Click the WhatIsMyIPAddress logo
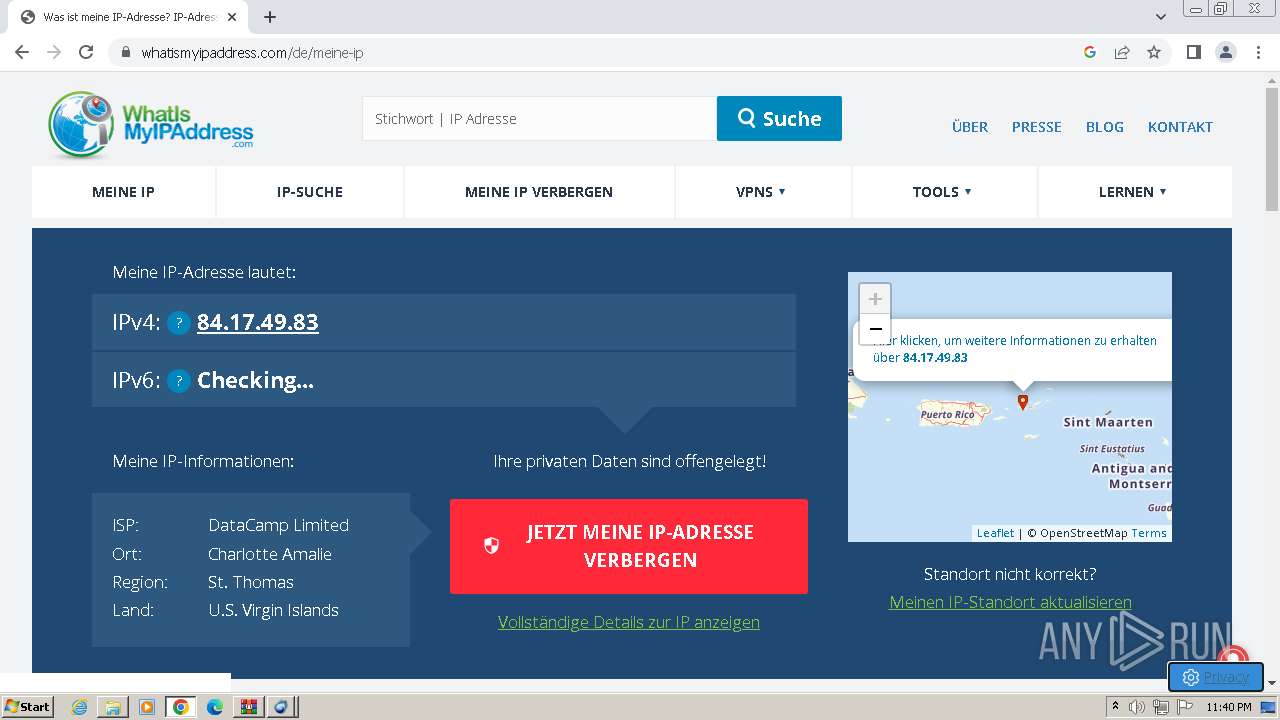The height and width of the screenshot is (720, 1280). [151, 125]
